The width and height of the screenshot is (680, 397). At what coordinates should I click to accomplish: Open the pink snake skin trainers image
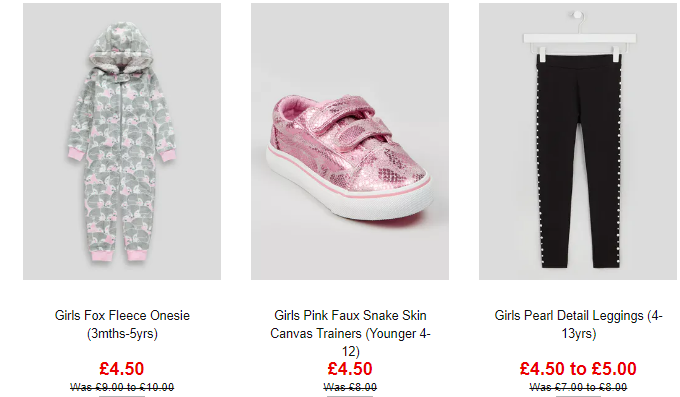point(350,141)
